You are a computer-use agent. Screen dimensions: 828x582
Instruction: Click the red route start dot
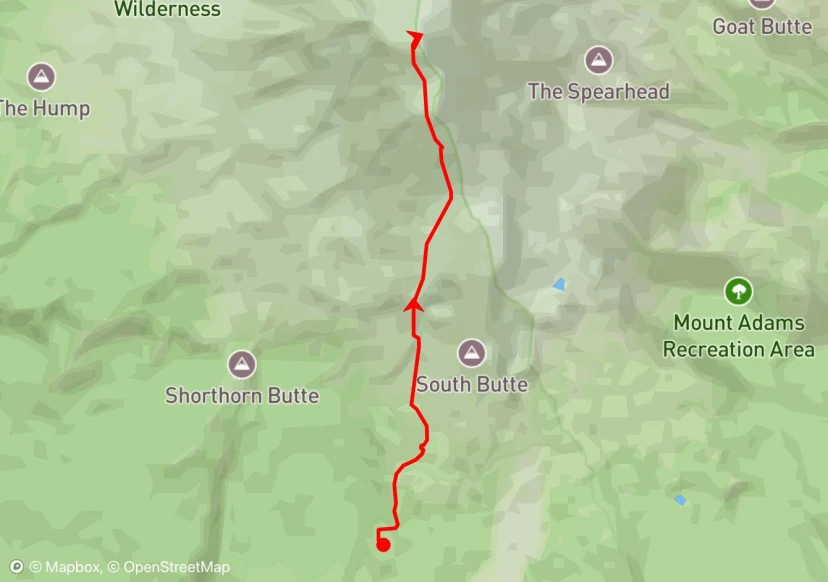[x=383, y=545]
